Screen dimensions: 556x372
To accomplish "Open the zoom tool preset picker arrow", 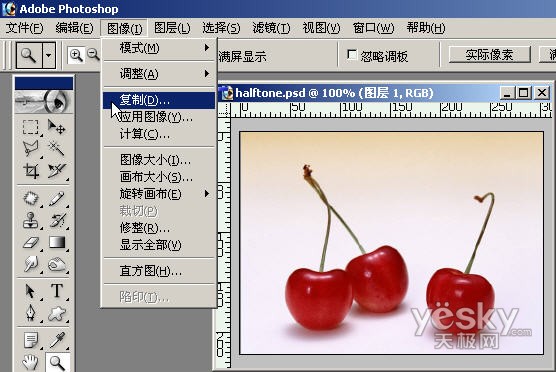I will tap(49, 55).
